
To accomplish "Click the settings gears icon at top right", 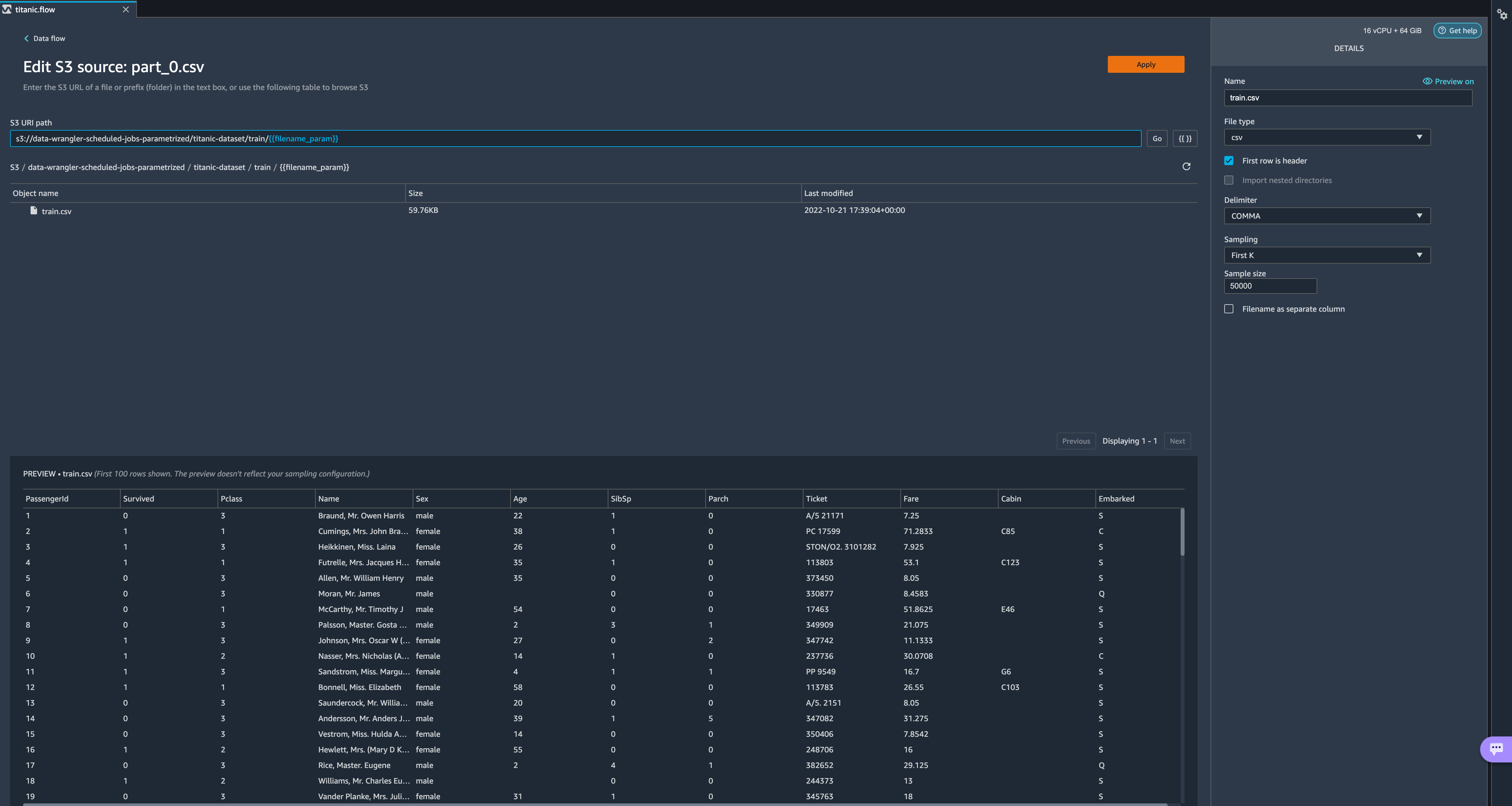I will [1502, 14].
